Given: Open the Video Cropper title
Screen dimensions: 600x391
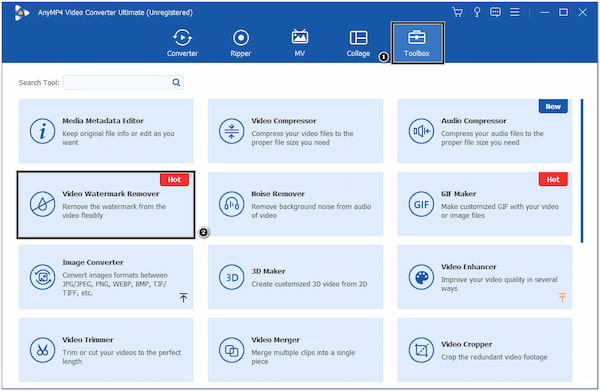Looking at the screenshot, I should (466, 344).
